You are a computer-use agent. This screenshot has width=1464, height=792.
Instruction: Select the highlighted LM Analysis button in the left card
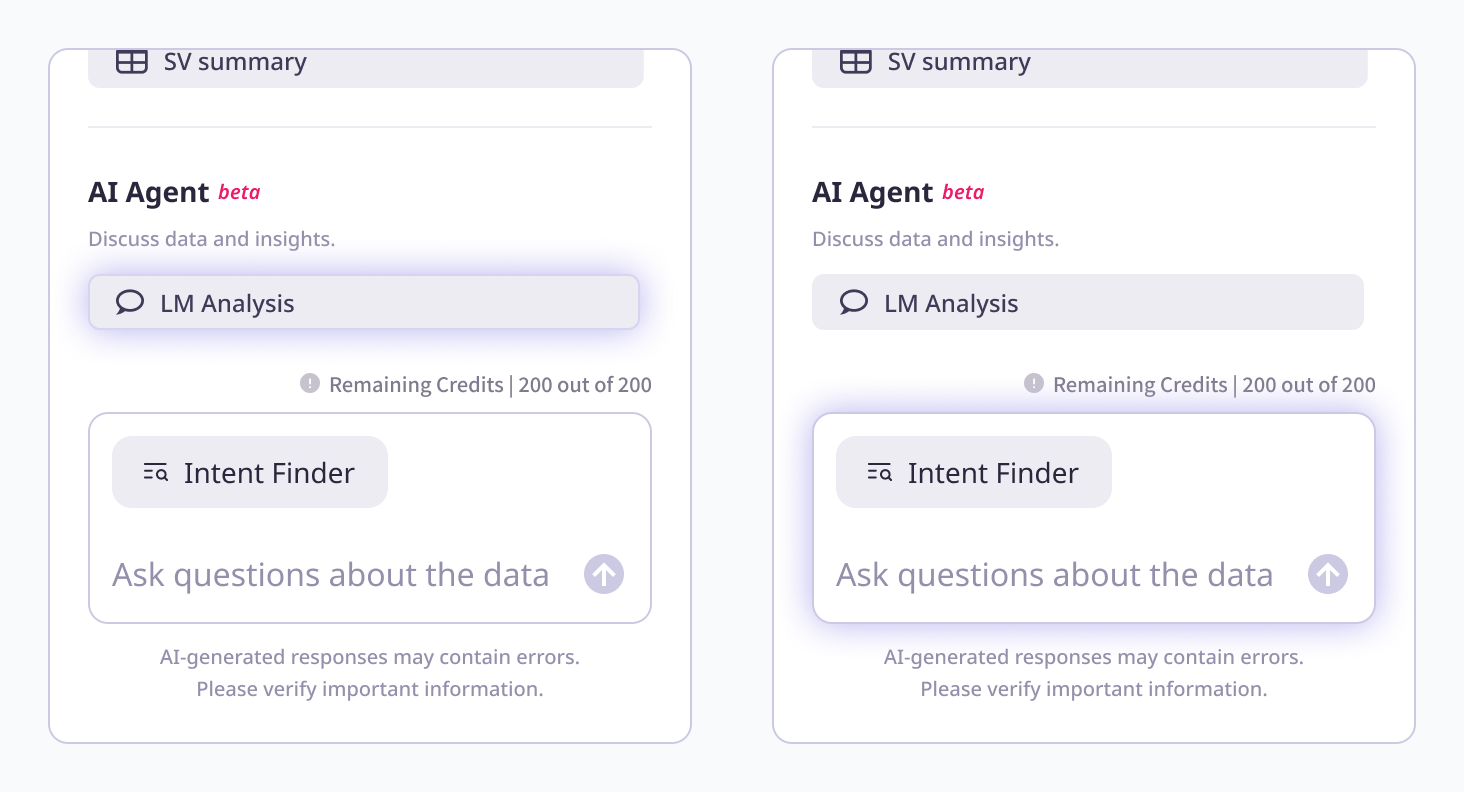point(364,302)
